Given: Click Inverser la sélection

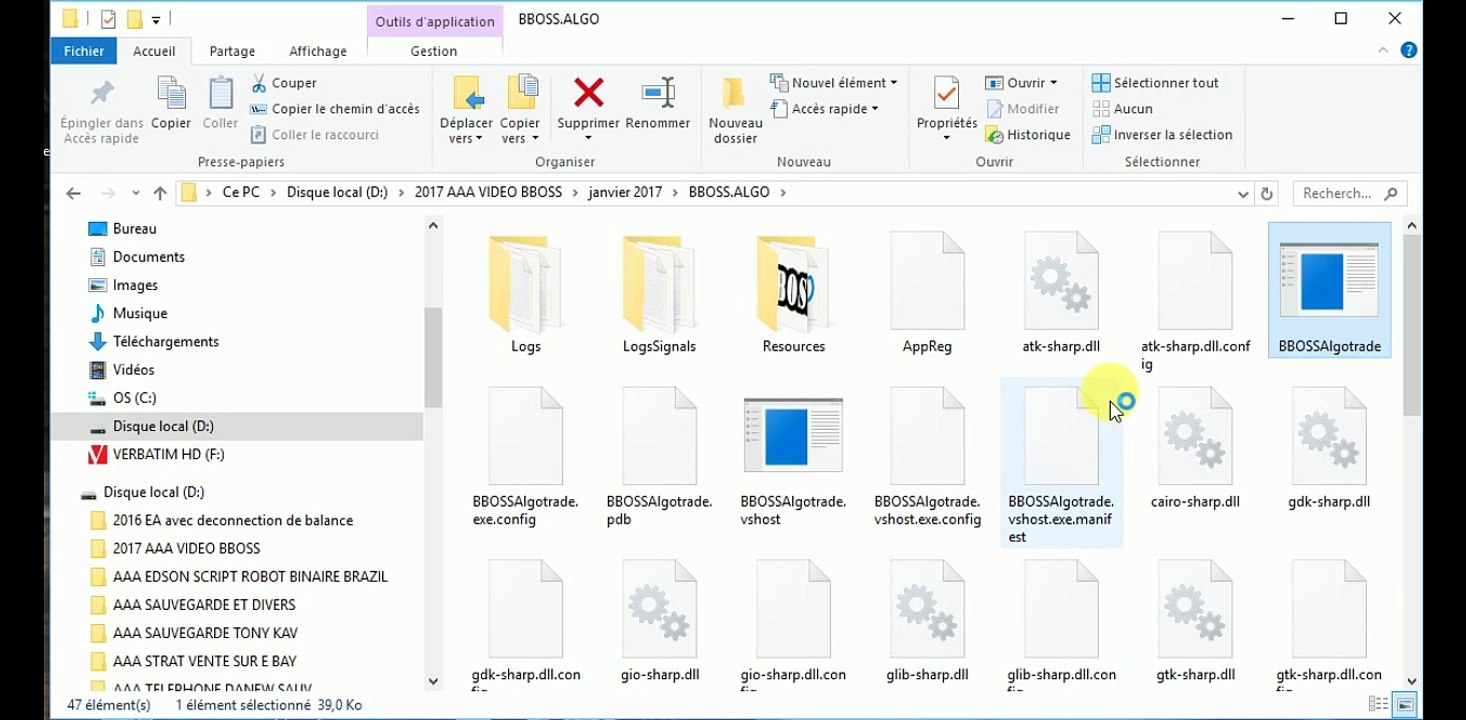Looking at the screenshot, I should tap(1162, 135).
